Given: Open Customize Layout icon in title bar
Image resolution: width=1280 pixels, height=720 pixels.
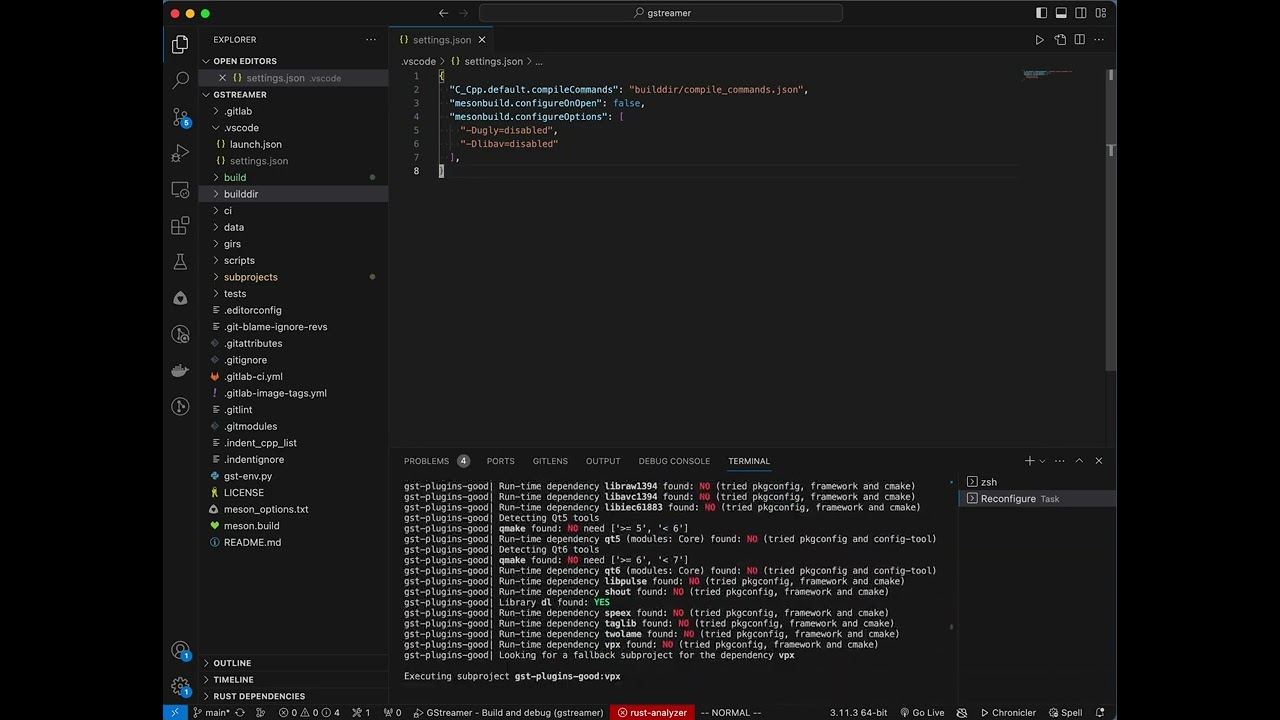Looking at the screenshot, I should (x=1101, y=13).
